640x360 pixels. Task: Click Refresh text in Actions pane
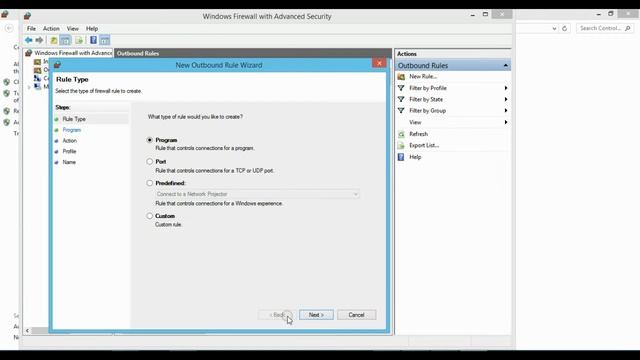(418, 134)
